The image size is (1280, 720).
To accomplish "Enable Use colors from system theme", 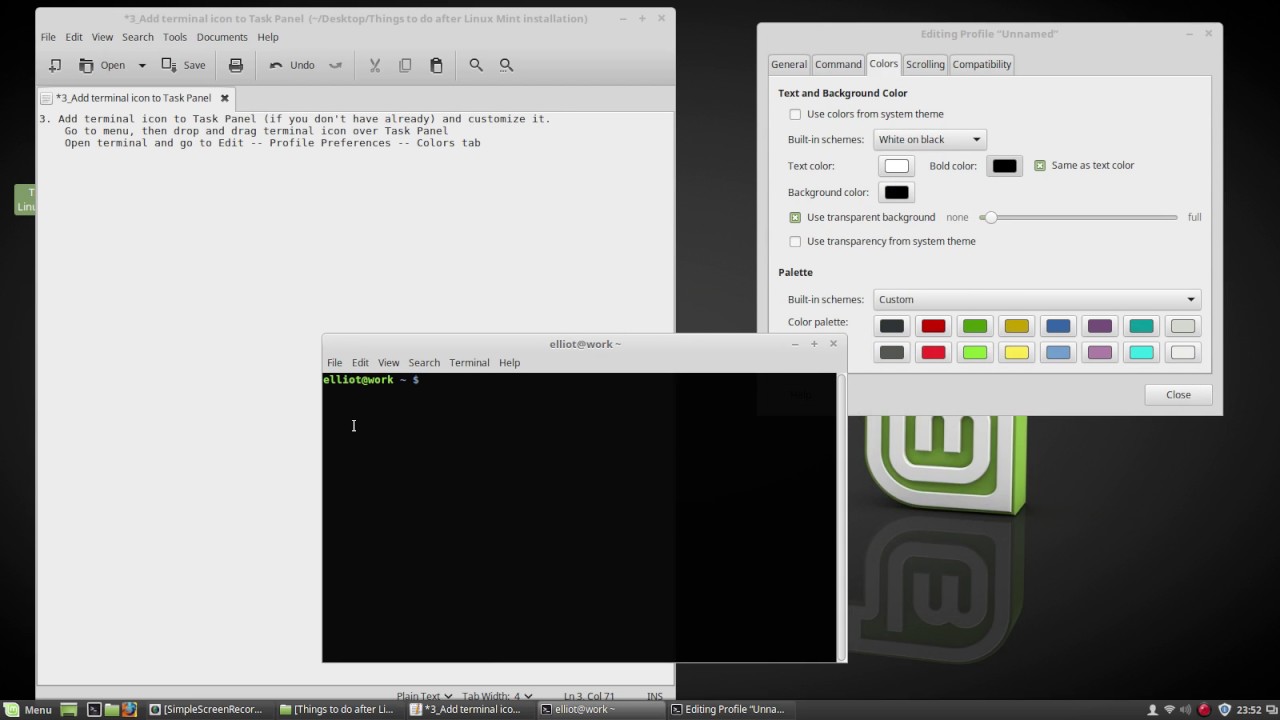I will coord(795,114).
